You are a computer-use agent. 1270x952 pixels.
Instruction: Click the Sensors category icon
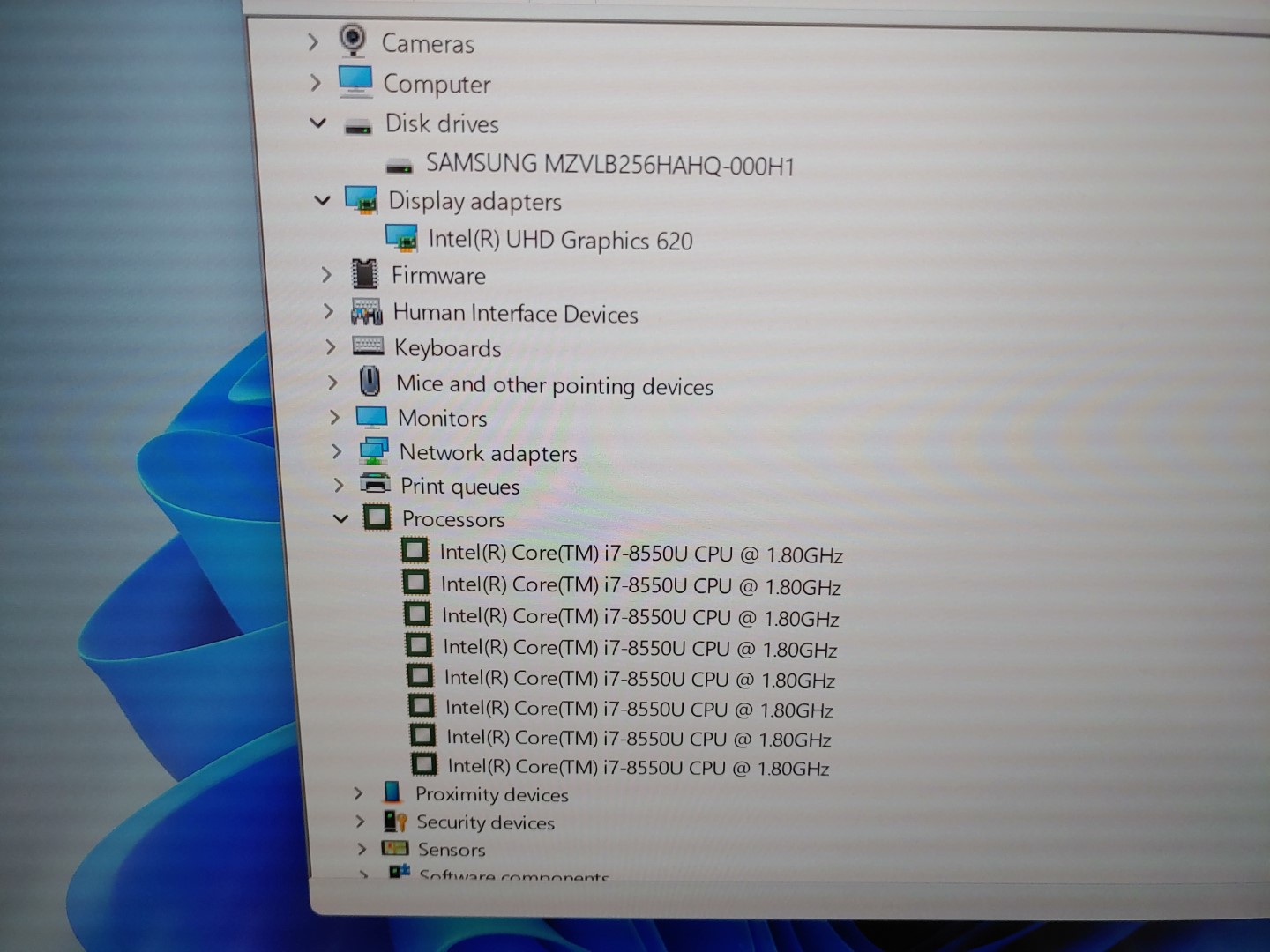coord(395,848)
